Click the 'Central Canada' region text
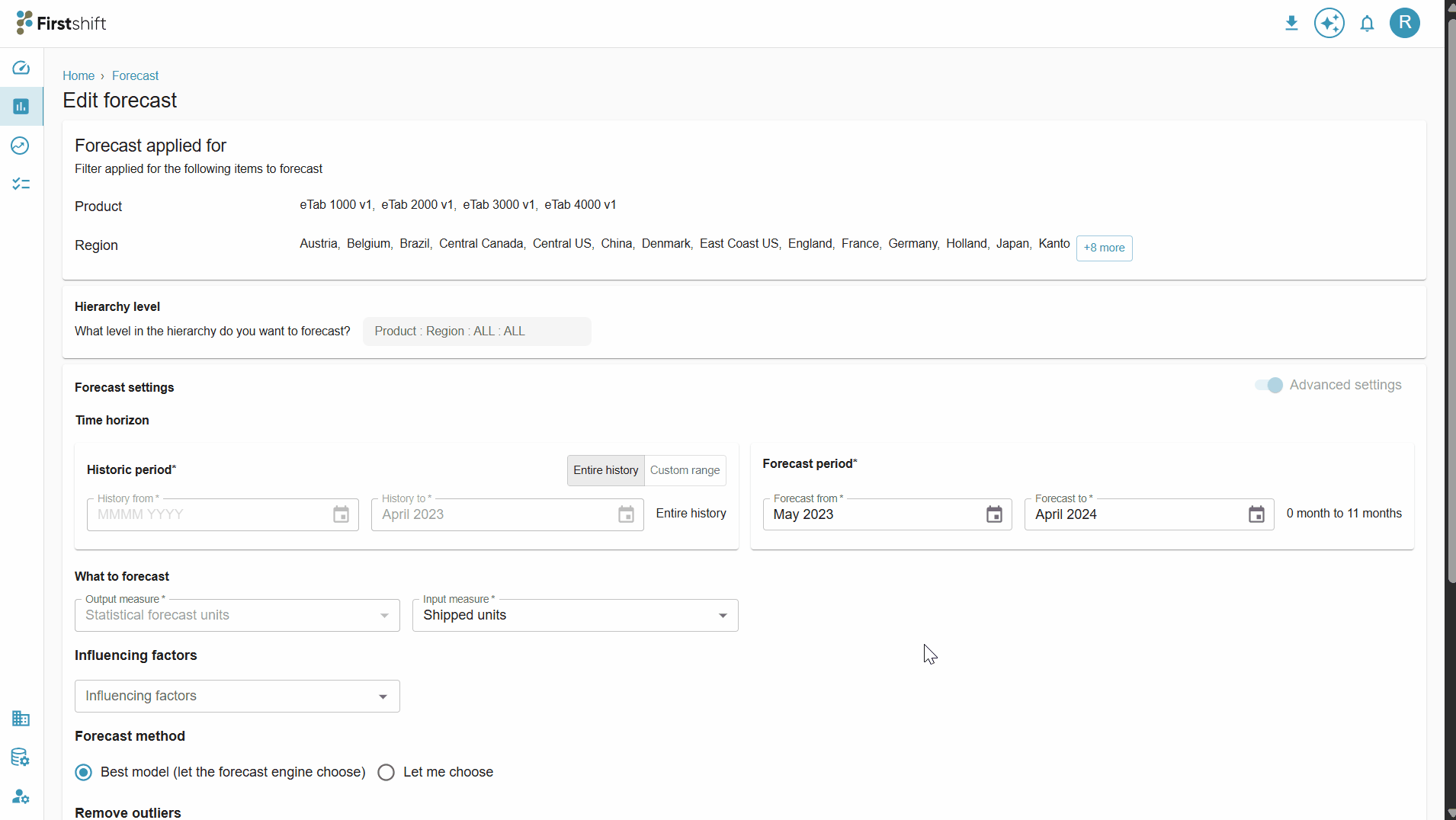Viewport: 1456px width, 820px height. [481, 244]
